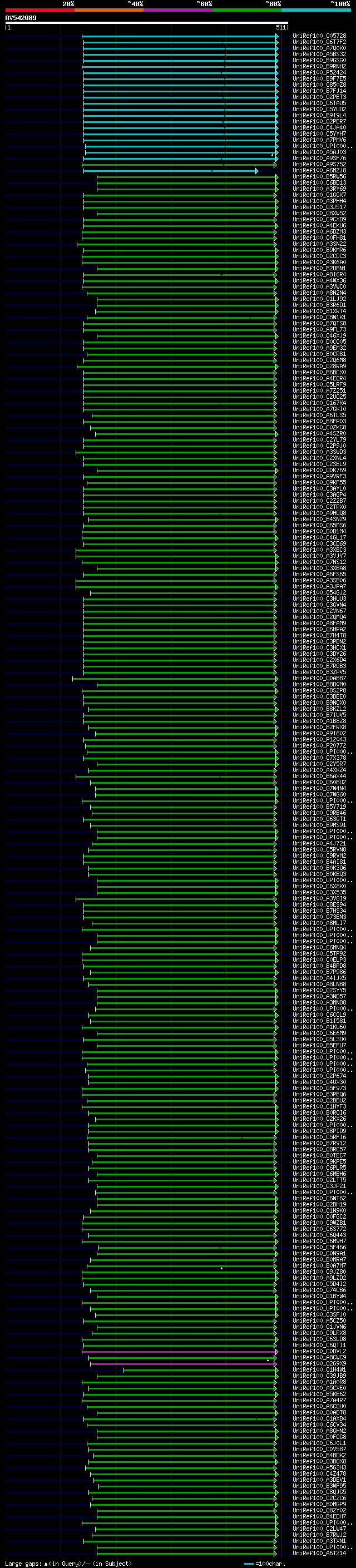356x1568 pixels.
Task: Open hit UniRef100_B0CR81
Action: pos(319,354)
